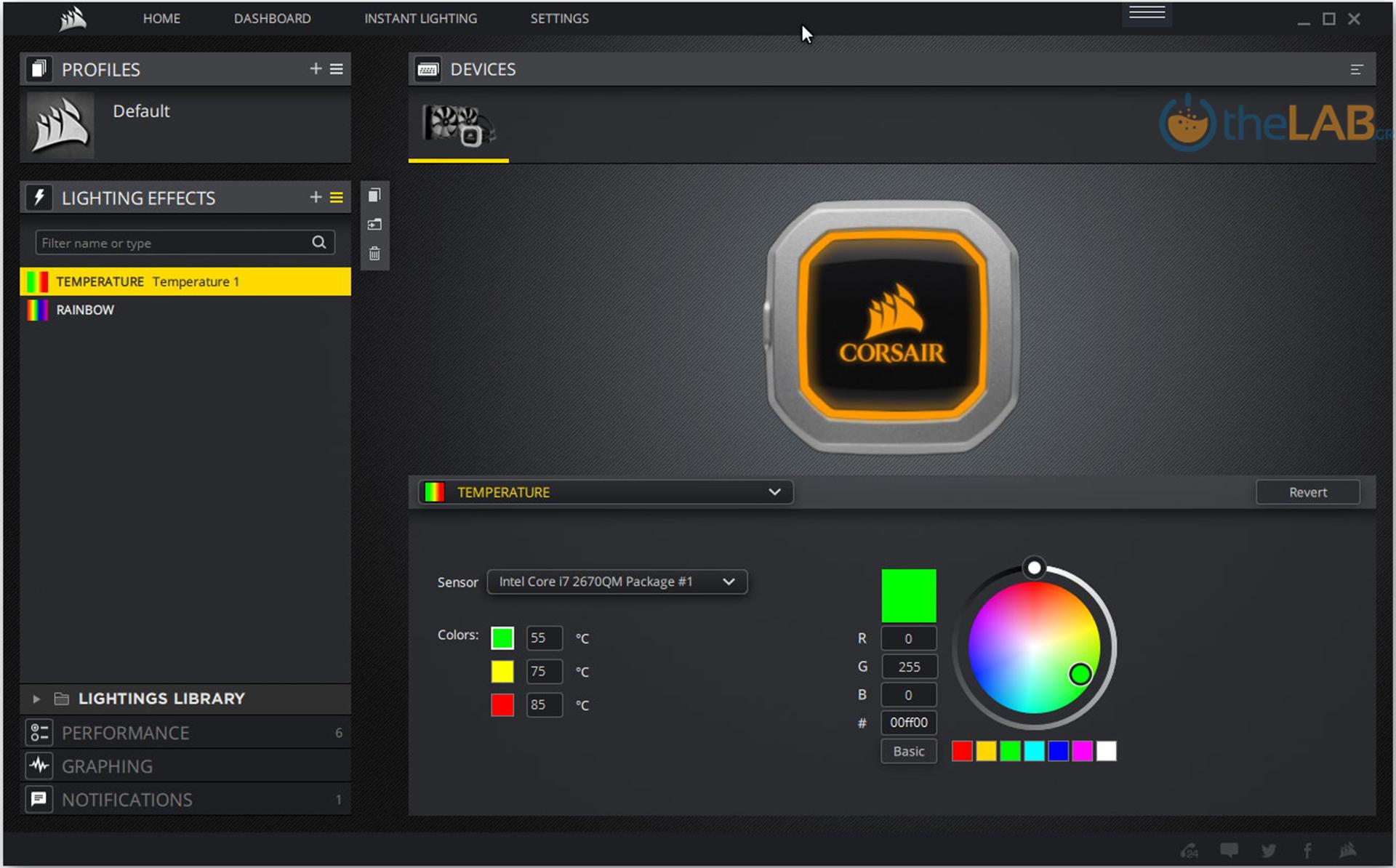Click the Lightings Library folder icon
Viewport: 1396px width, 868px height.
[62, 699]
